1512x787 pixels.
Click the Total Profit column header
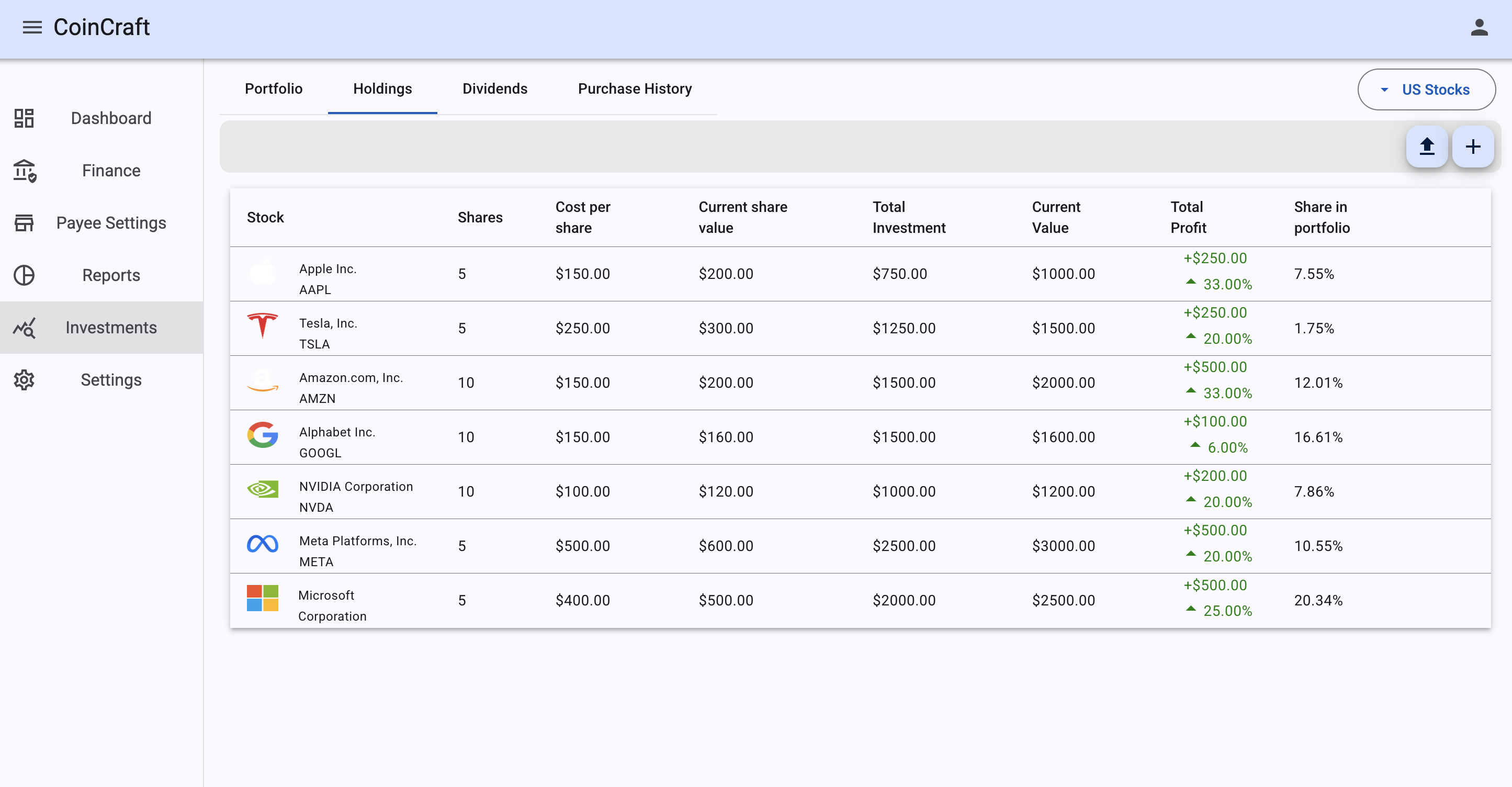1188,217
